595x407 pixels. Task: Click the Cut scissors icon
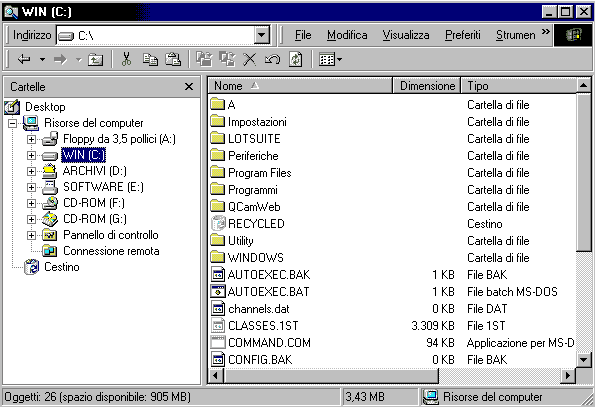click(126, 59)
